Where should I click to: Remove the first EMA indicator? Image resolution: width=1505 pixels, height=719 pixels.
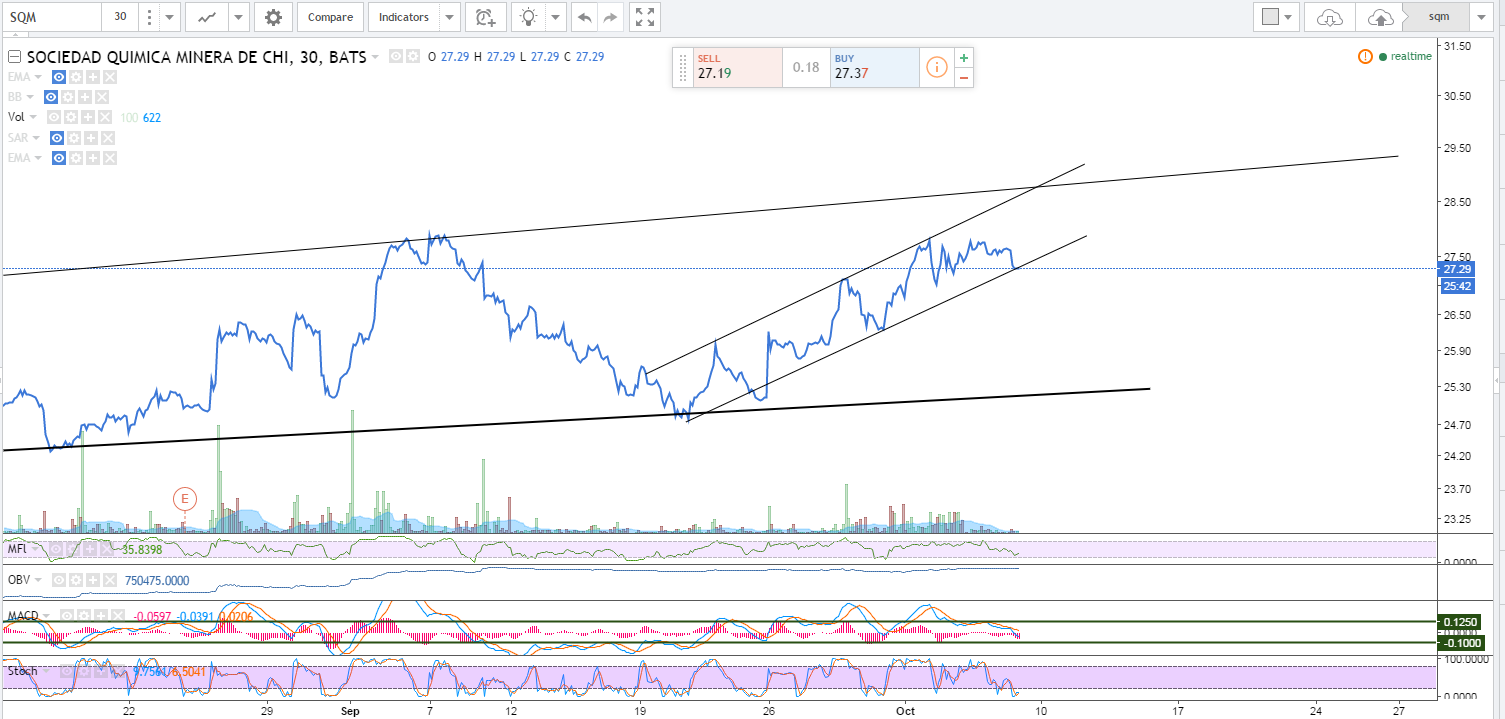110,77
